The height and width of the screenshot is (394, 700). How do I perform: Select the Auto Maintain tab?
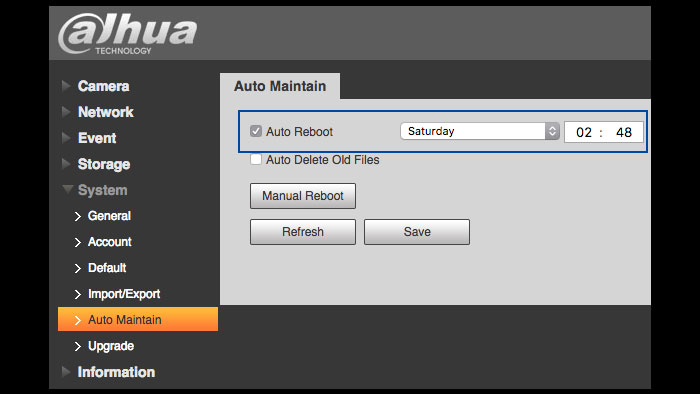click(x=280, y=86)
